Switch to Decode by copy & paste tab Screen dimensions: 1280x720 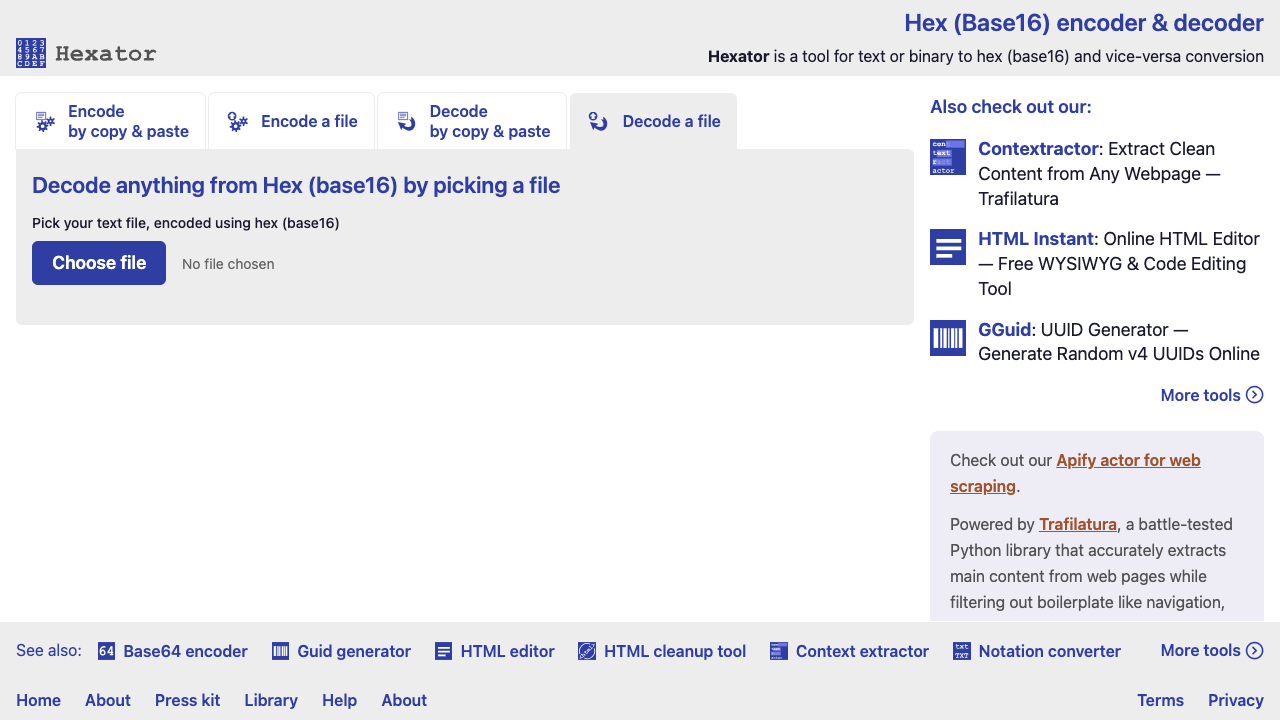472,121
